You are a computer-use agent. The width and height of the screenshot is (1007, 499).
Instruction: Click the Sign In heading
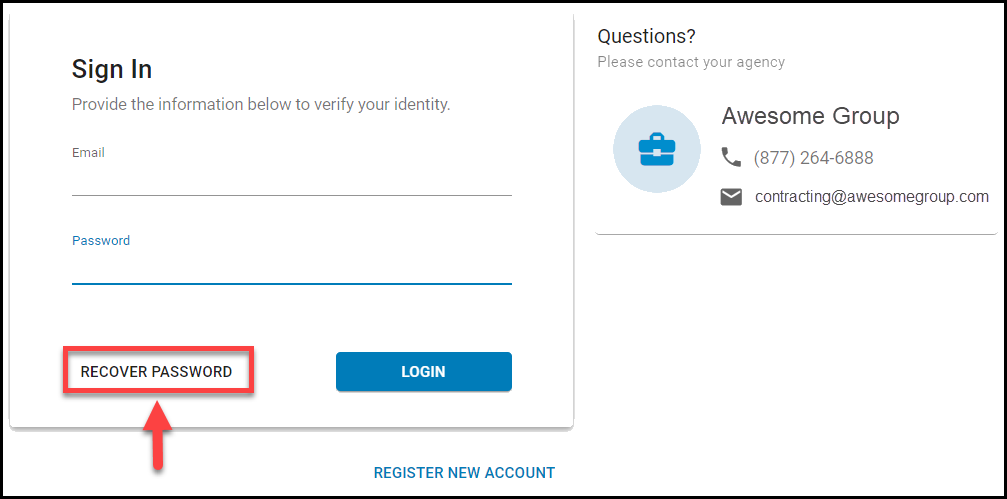(112, 69)
